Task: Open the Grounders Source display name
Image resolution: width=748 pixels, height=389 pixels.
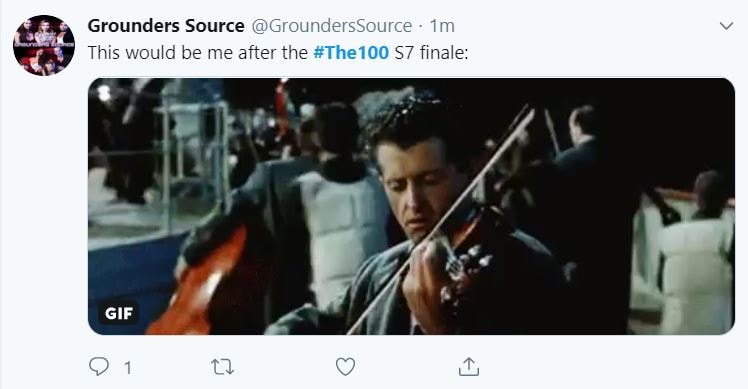Action: (166, 26)
